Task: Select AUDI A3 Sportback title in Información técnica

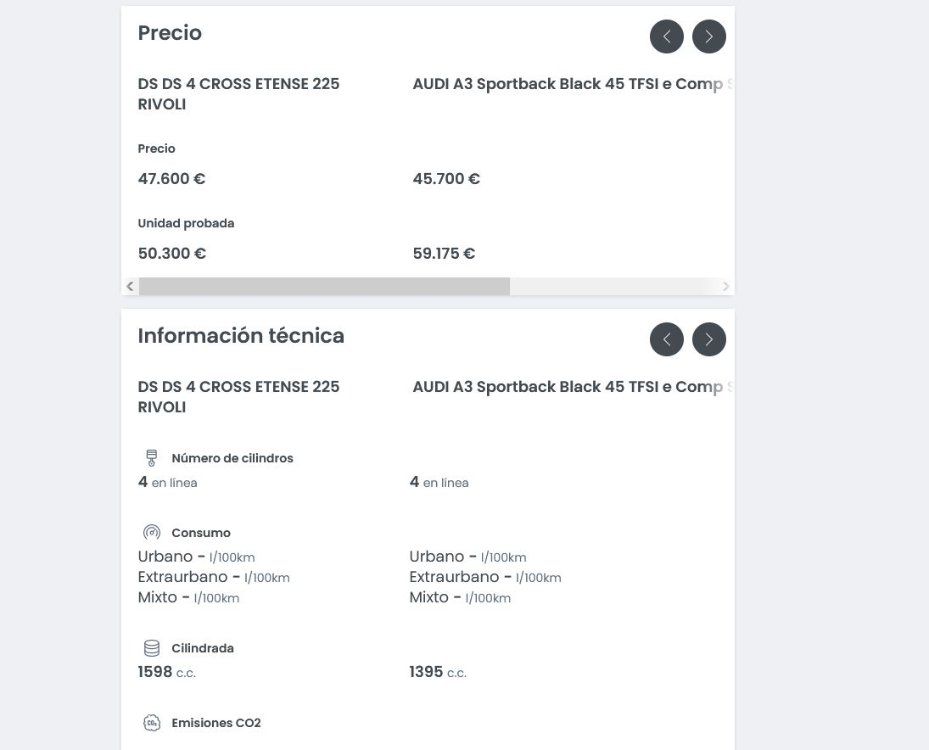Action: point(572,387)
